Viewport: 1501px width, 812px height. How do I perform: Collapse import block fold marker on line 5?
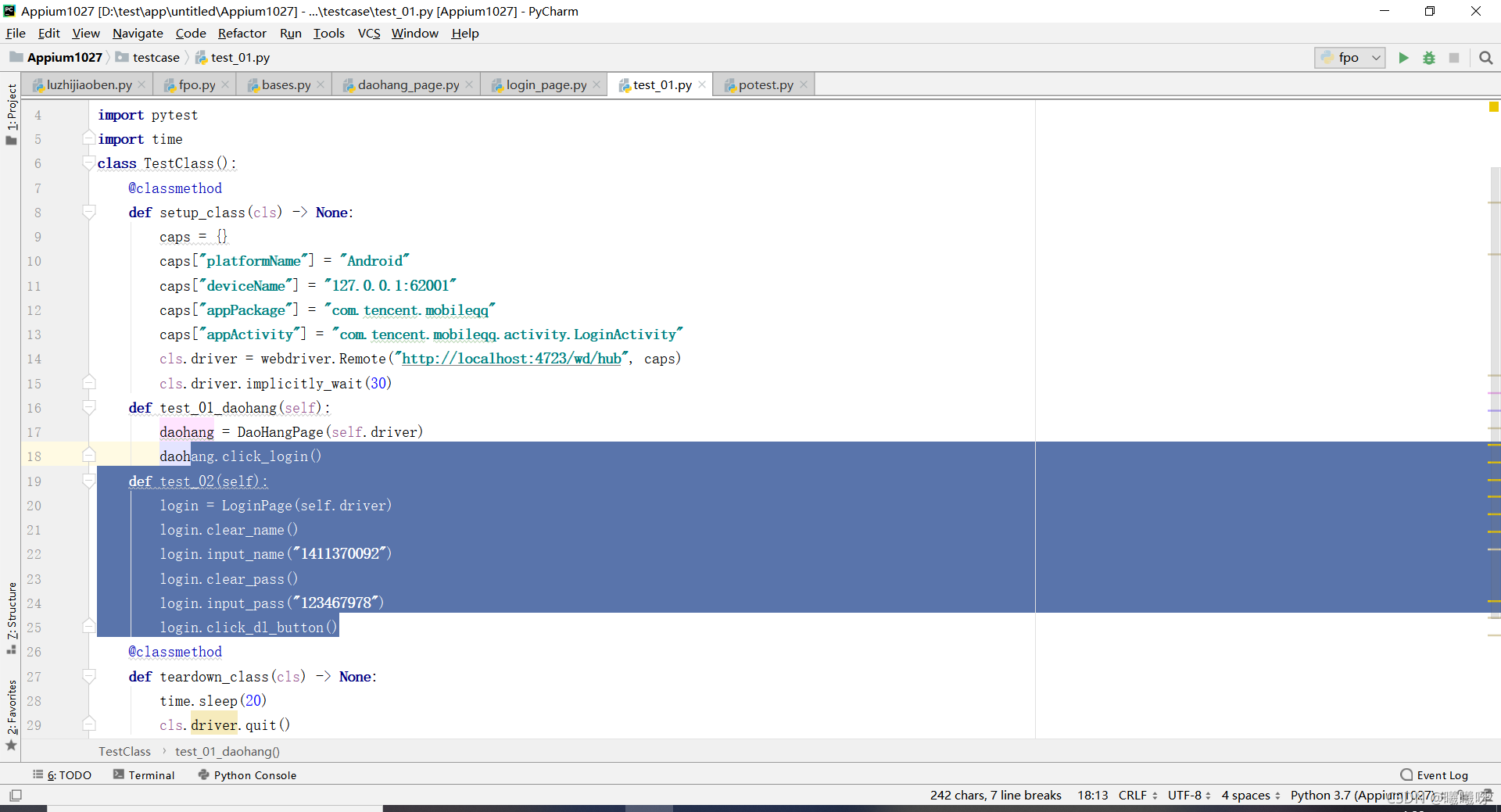coord(89,139)
